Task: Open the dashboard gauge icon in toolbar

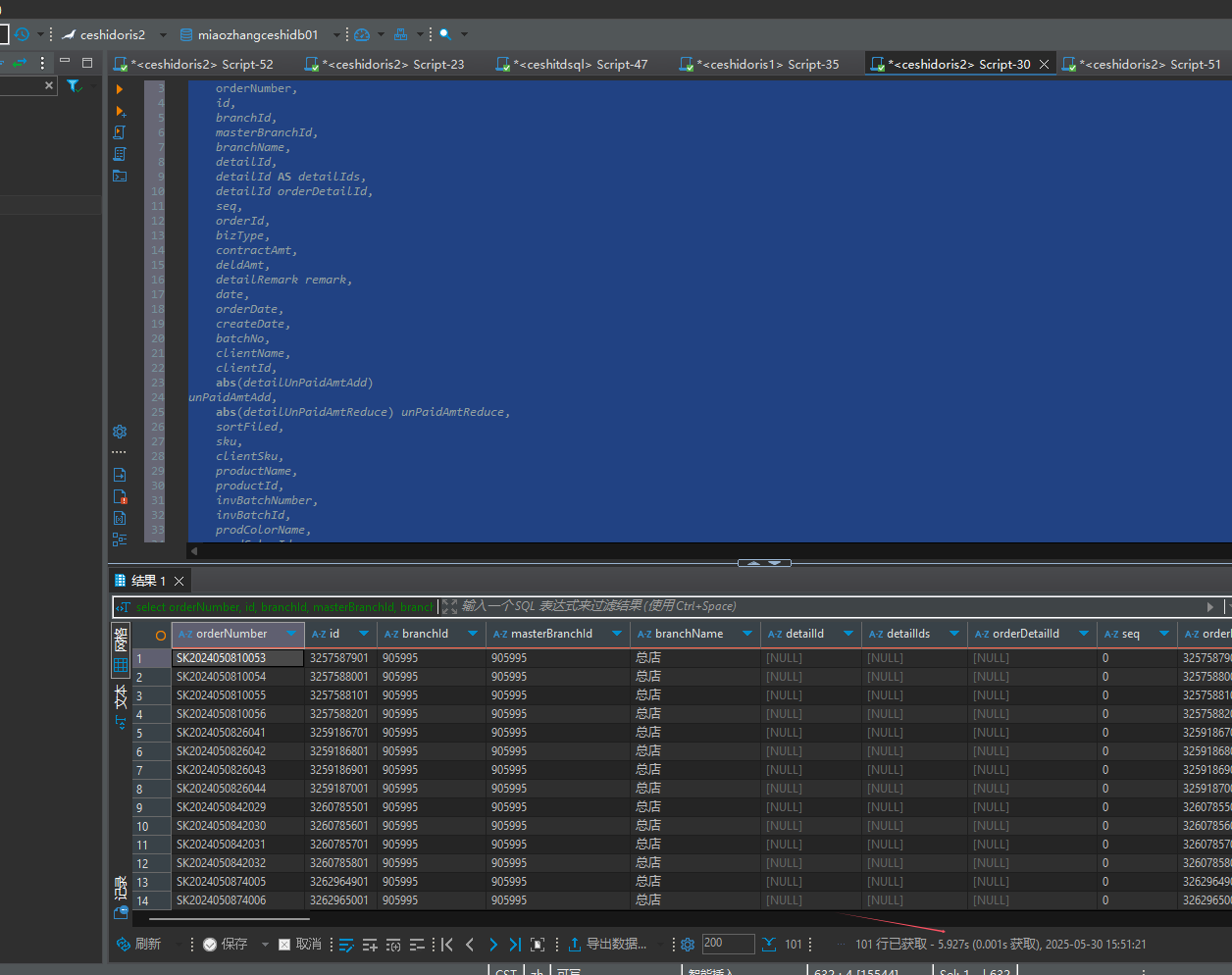Action: 362,34
